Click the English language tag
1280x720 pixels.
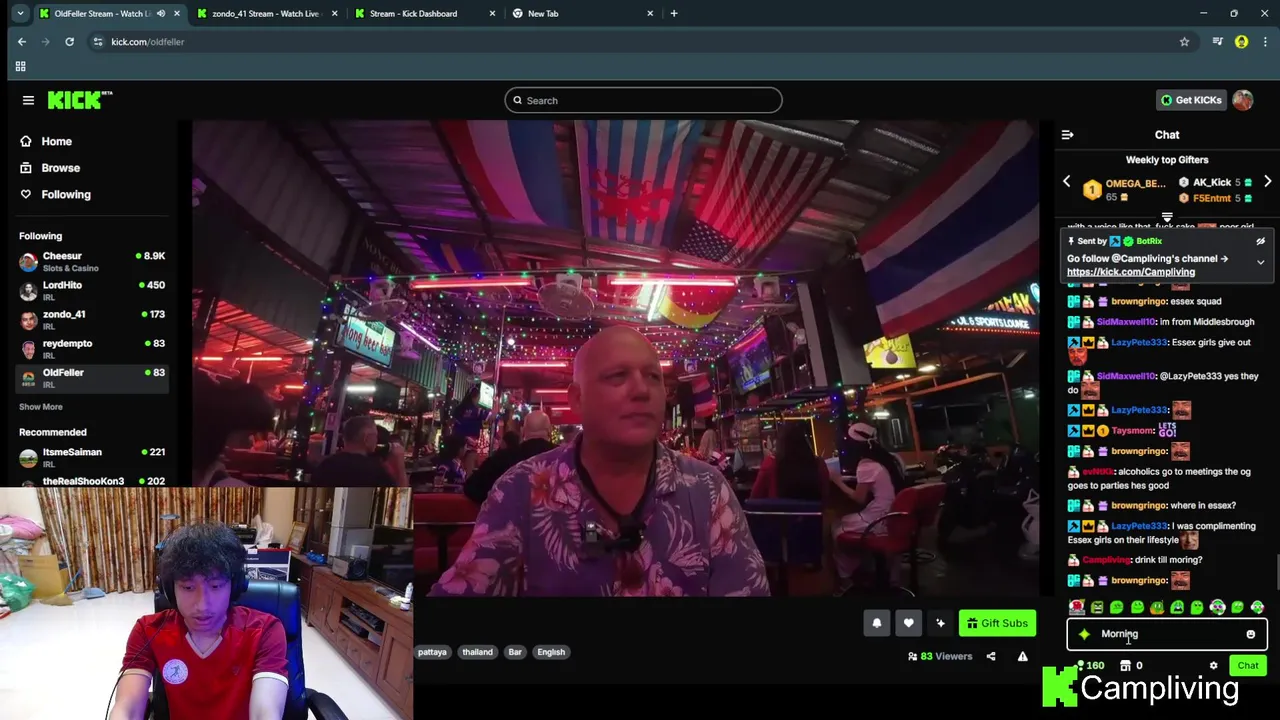tap(551, 652)
